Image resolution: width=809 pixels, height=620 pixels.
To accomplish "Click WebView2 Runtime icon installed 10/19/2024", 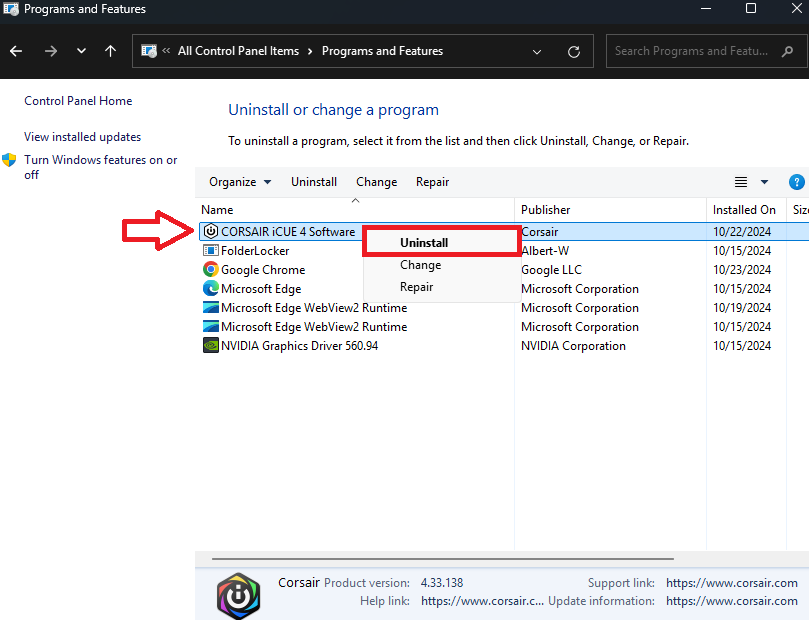I will [x=211, y=307].
